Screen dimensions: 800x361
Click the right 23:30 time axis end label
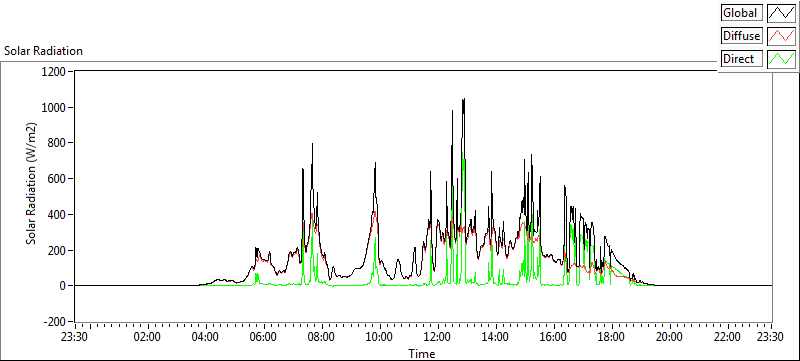tap(770, 337)
